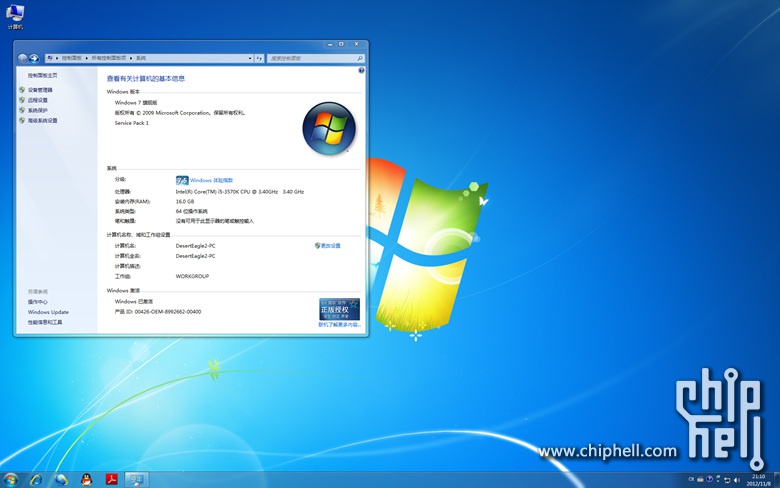Open 系统保护 from the sidebar
Image resolution: width=780 pixels, height=488 pixels.
click(37, 110)
